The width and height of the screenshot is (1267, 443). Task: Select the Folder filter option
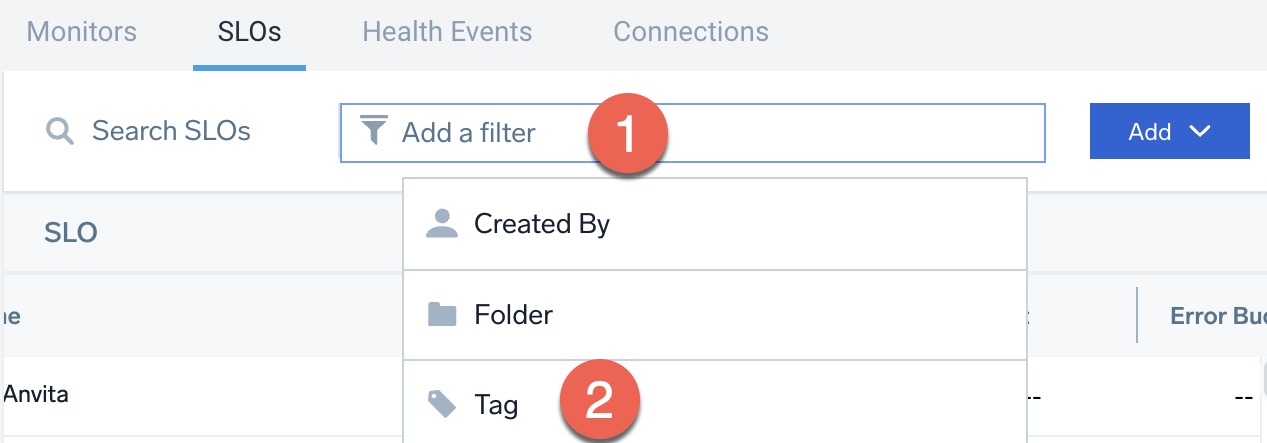[x=513, y=316]
